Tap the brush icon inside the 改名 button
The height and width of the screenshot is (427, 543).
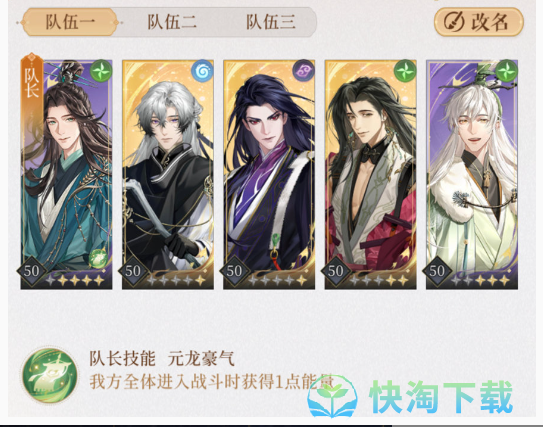454,22
